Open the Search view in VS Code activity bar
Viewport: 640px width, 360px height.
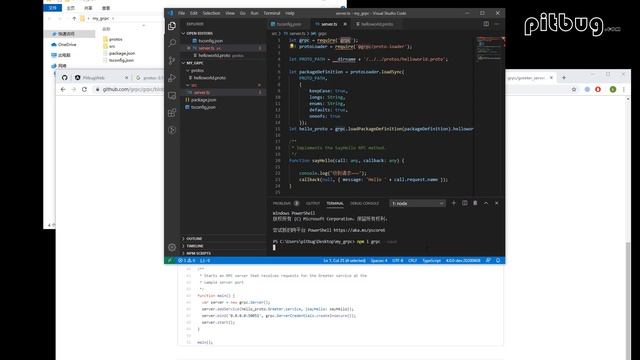coord(172,43)
